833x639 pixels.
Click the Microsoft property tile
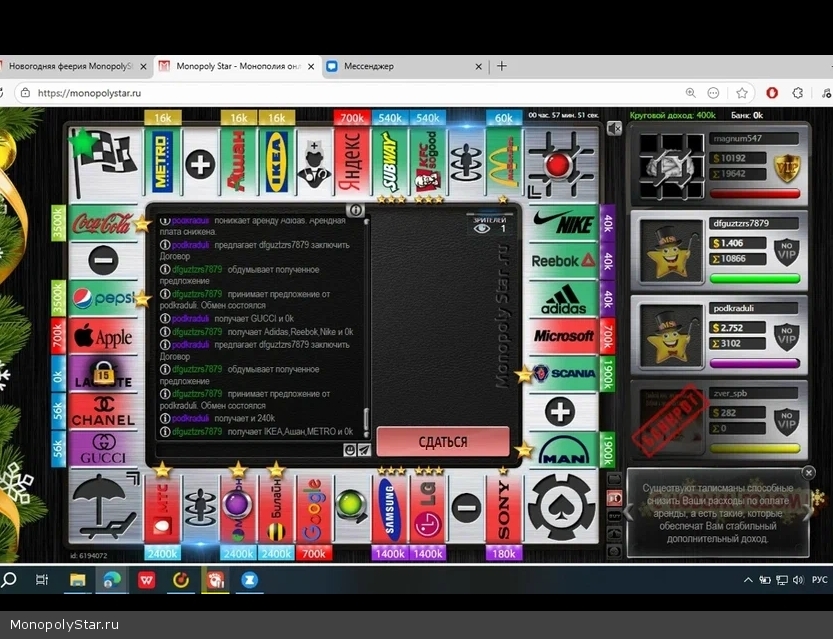click(563, 337)
